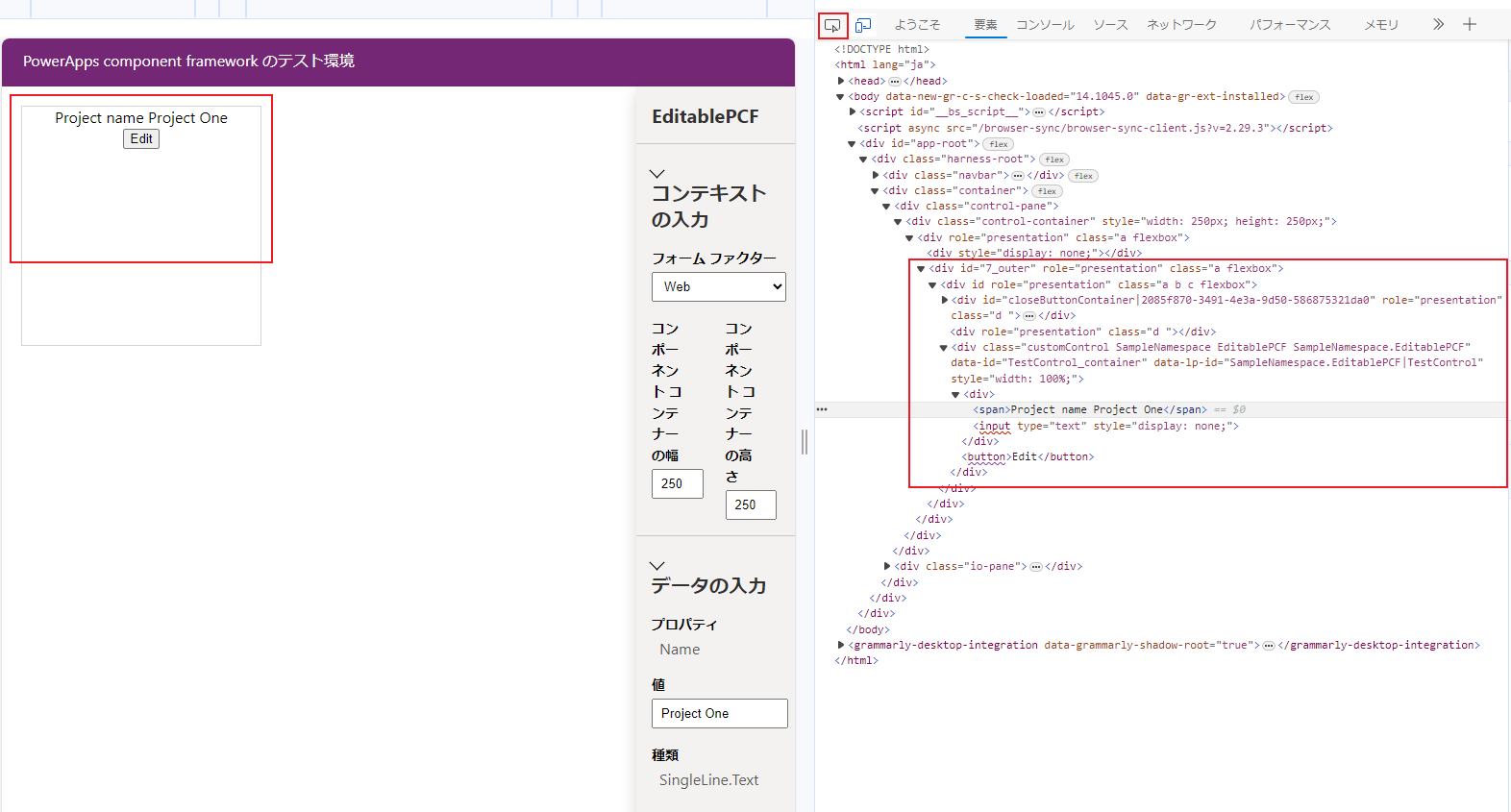Click the EditablePCF heading

click(705, 116)
